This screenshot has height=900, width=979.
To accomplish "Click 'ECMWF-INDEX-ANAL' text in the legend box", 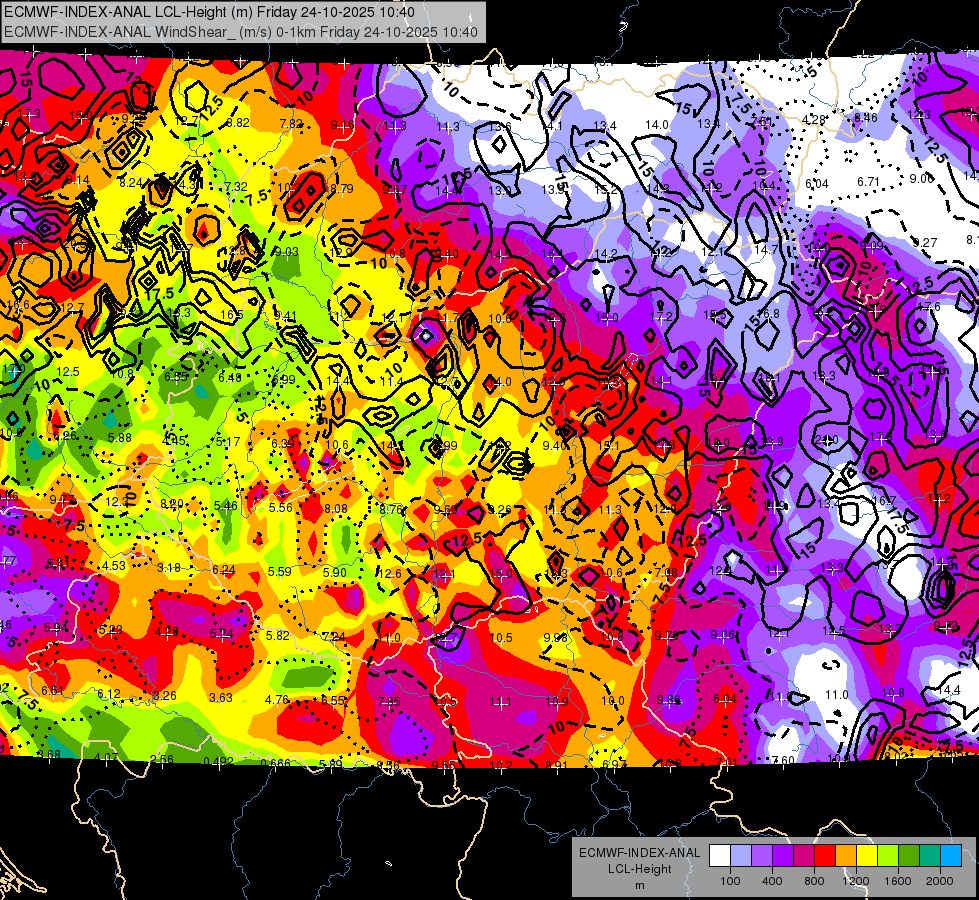I will pos(639,853).
